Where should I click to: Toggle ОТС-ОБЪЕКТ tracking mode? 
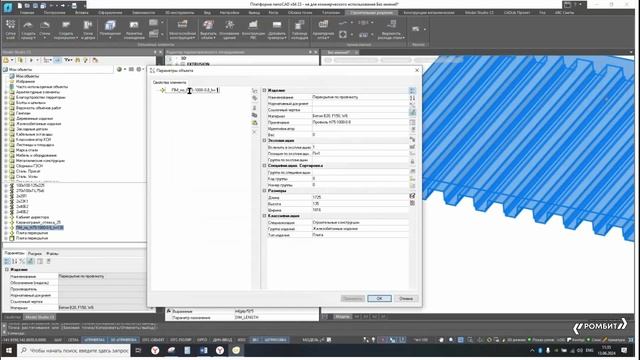[x=152, y=340]
